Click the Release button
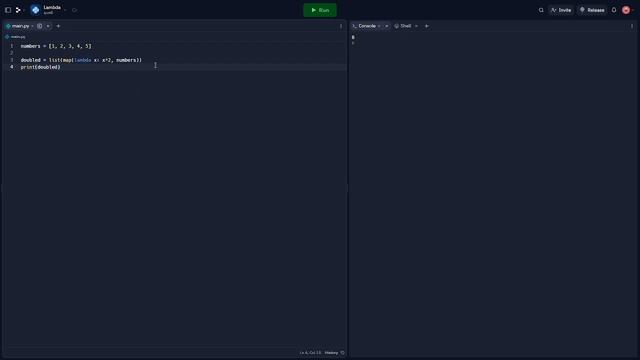This screenshot has height=360, width=640. click(x=592, y=10)
